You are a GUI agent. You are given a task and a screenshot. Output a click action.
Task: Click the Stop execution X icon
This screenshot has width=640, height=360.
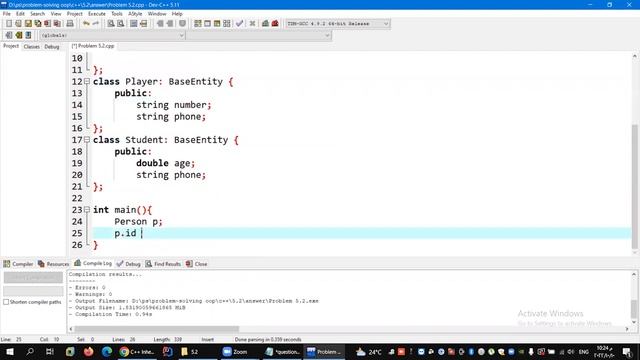(252, 24)
